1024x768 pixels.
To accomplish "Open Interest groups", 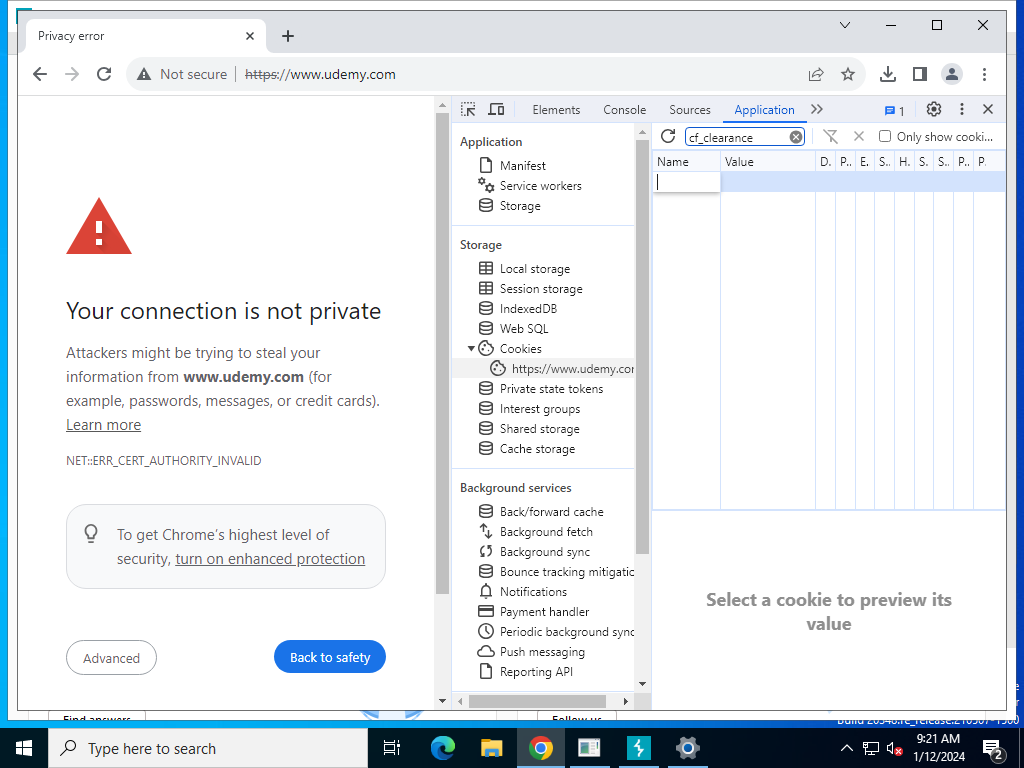I will point(539,409).
